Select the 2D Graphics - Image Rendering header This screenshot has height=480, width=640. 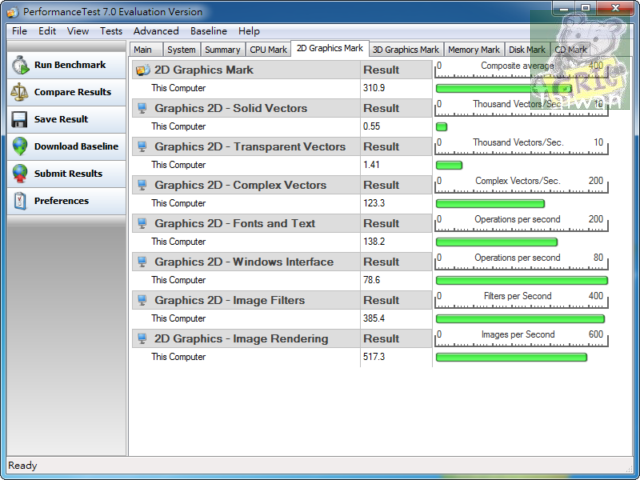click(x=241, y=338)
